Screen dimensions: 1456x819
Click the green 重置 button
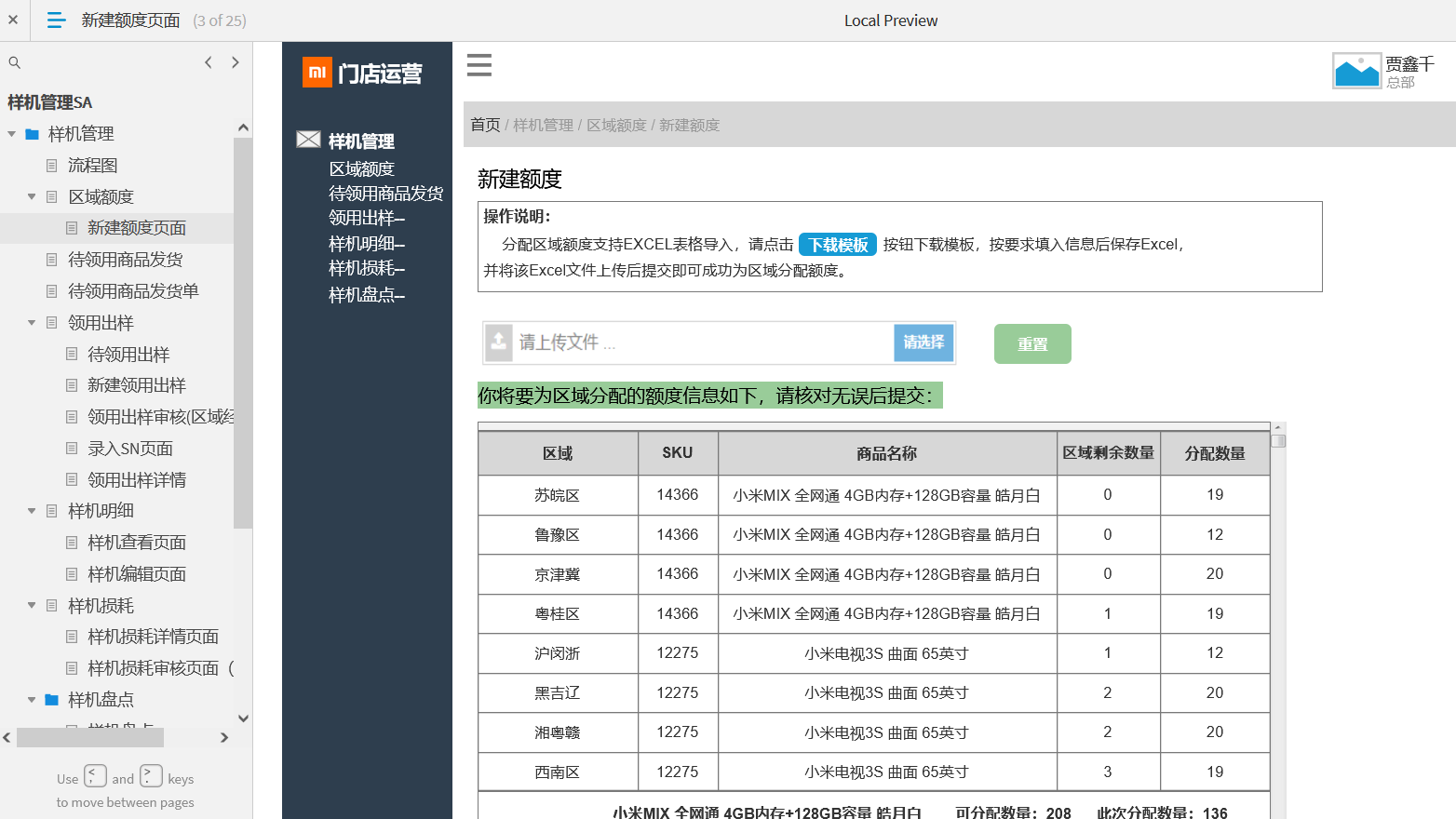tap(1032, 344)
